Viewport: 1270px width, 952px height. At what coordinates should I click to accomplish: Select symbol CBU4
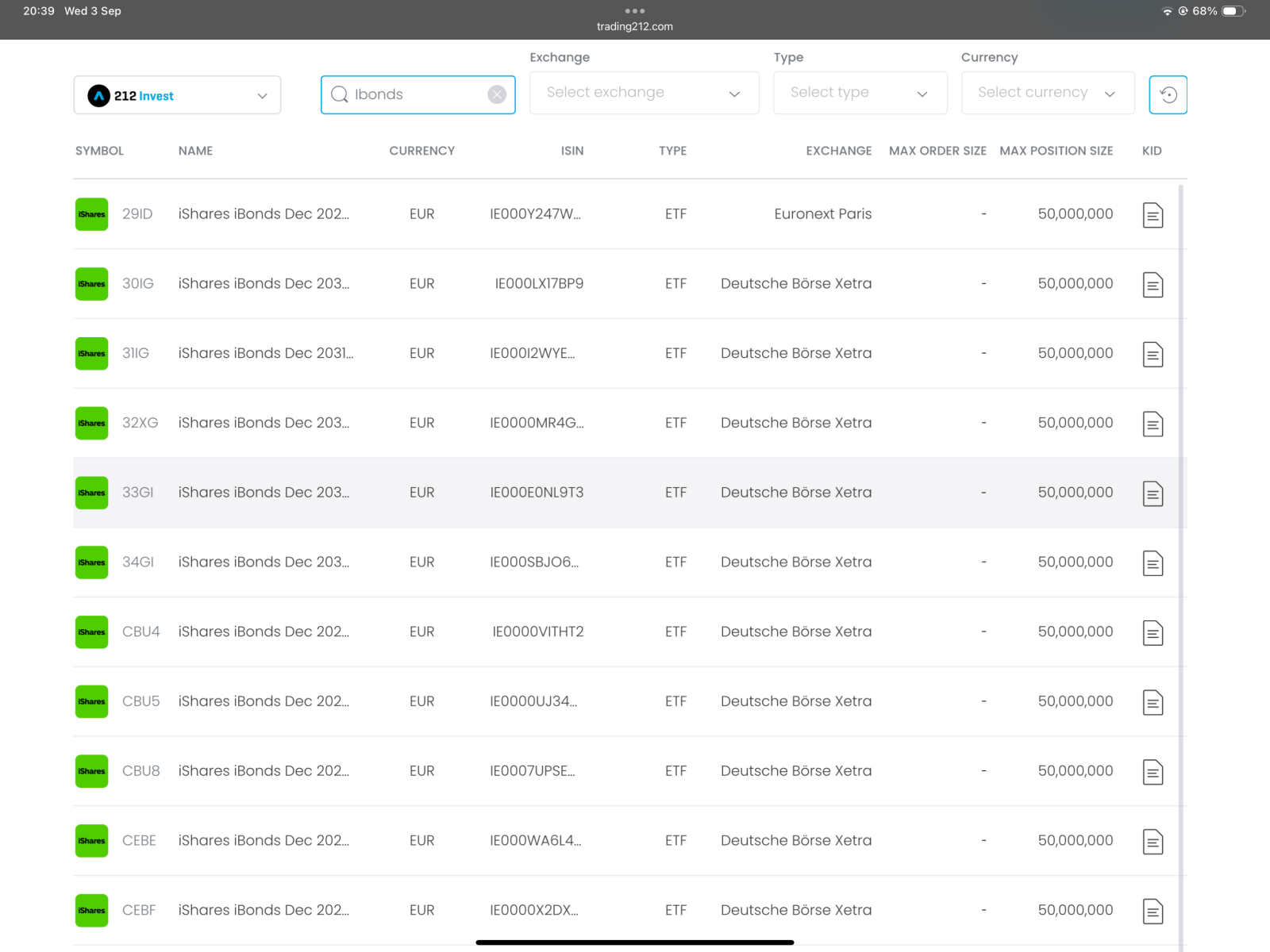141,632
